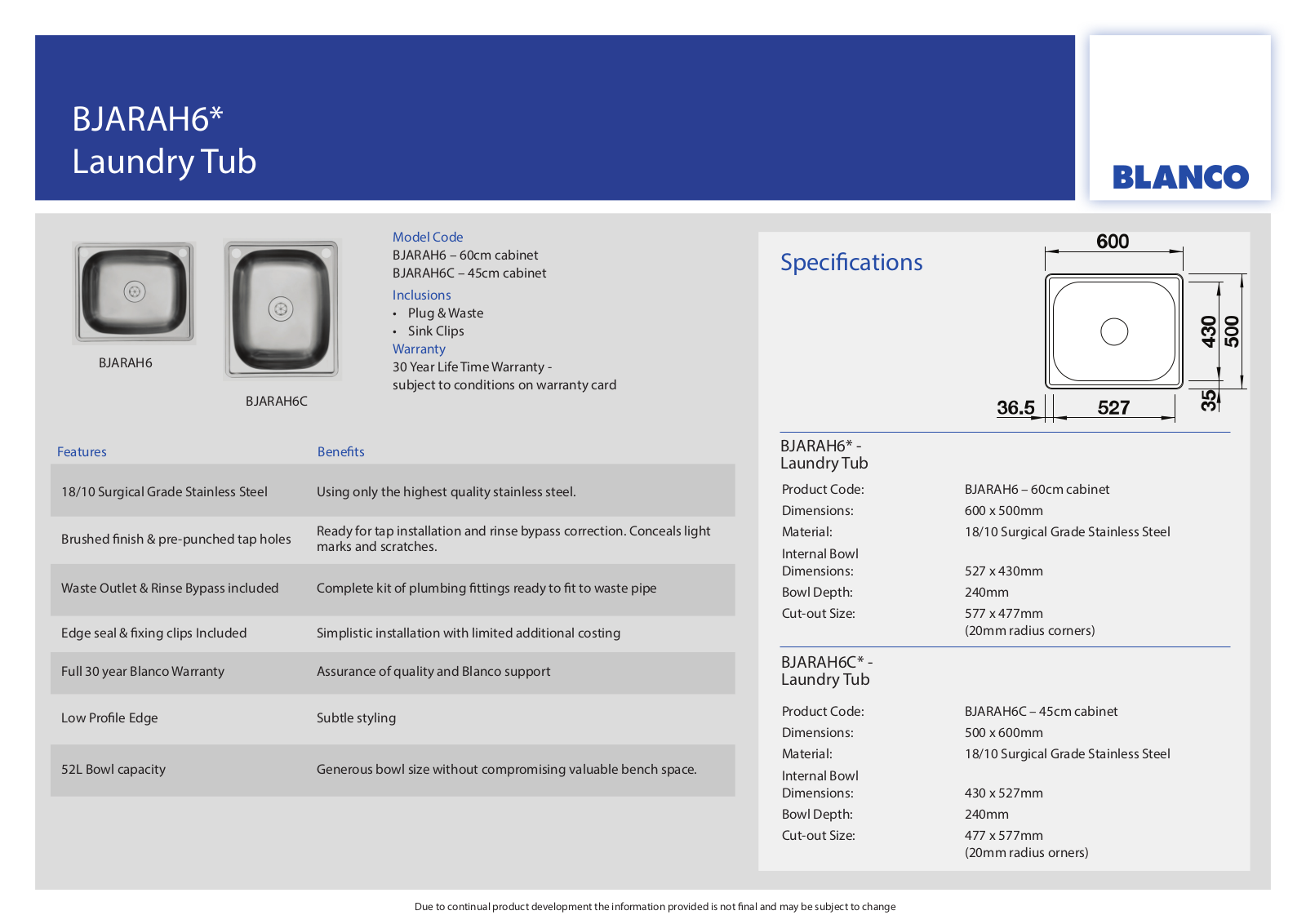Click the '600 x 500mm' dimensions value
The width and height of the screenshot is (1306, 924).
[1004, 510]
